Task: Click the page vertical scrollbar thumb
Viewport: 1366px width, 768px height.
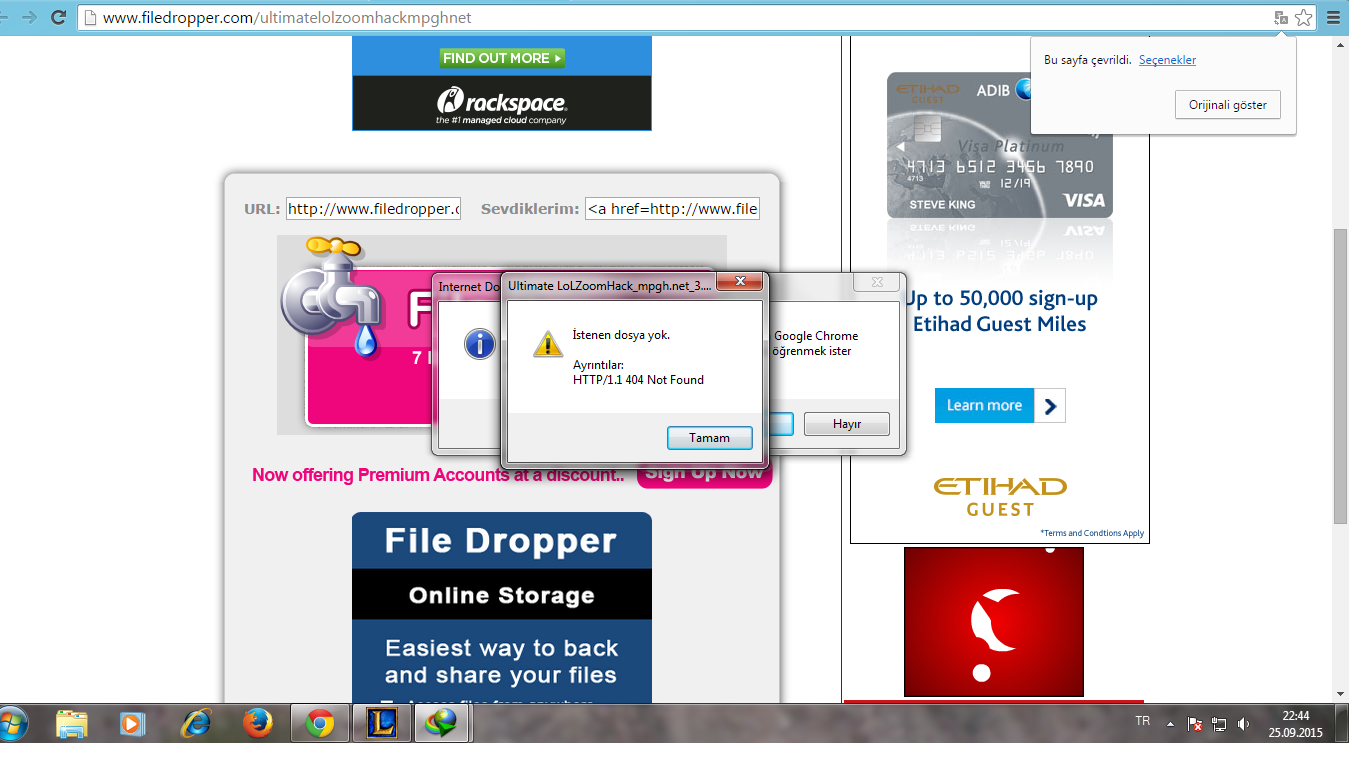Action: (1341, 376)
